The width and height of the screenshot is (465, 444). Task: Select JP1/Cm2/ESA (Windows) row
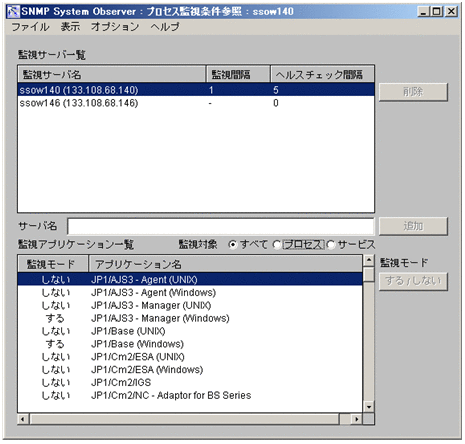[190, 369]
